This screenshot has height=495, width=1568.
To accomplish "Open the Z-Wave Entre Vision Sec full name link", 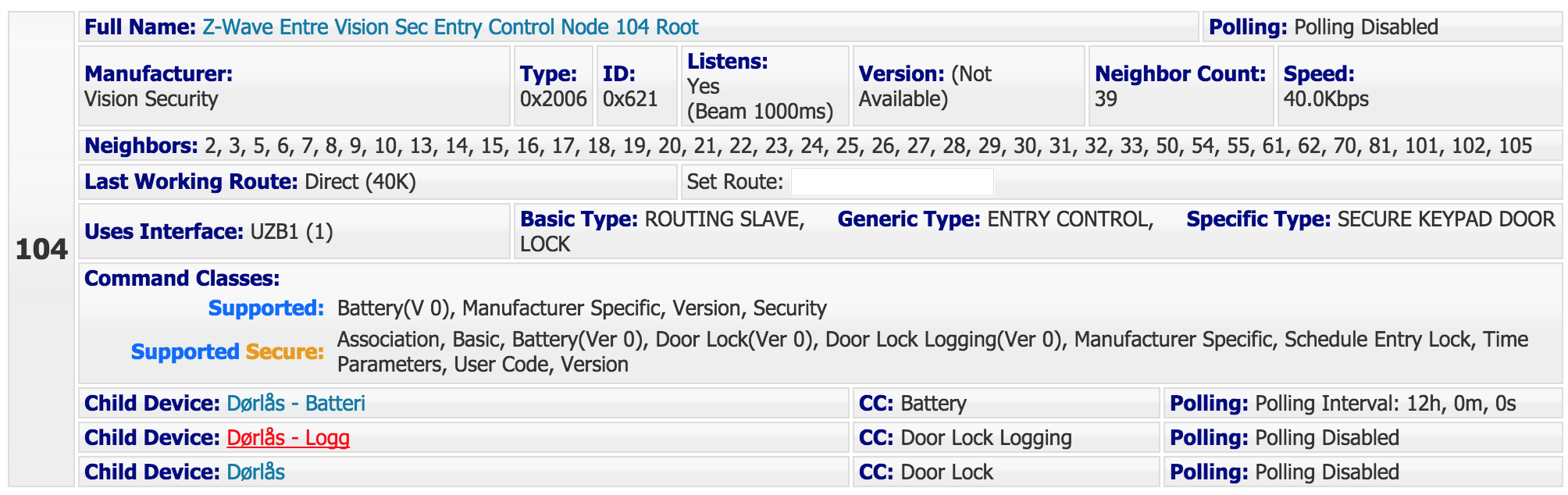I will (450, 27).
